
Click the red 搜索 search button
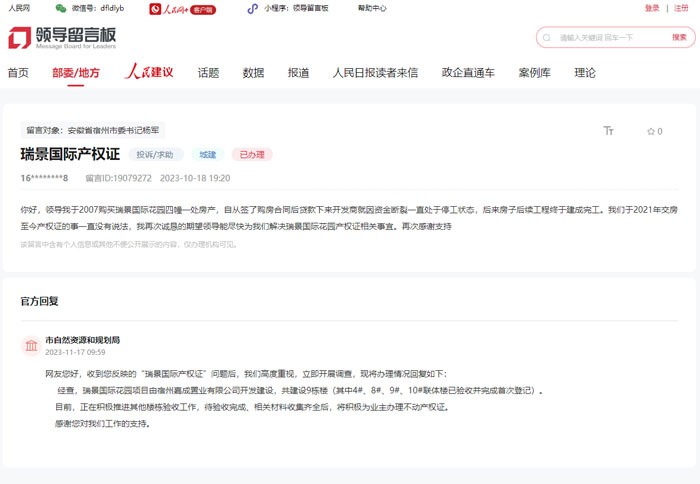coord(679,38)
